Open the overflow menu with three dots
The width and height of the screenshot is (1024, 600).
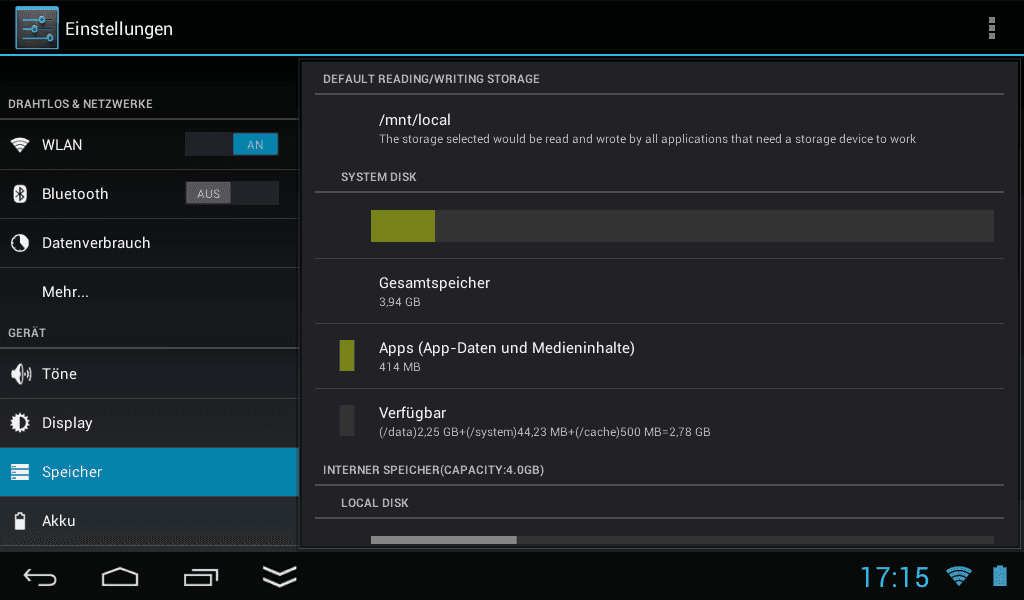pyautogui.click(x=991, y=28)
